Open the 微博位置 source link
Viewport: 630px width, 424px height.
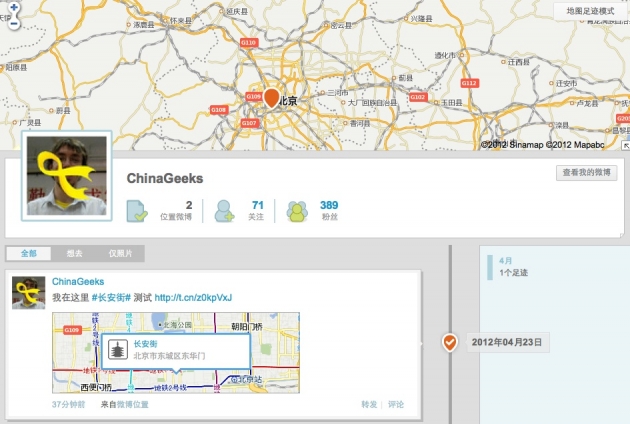point(132,404)
